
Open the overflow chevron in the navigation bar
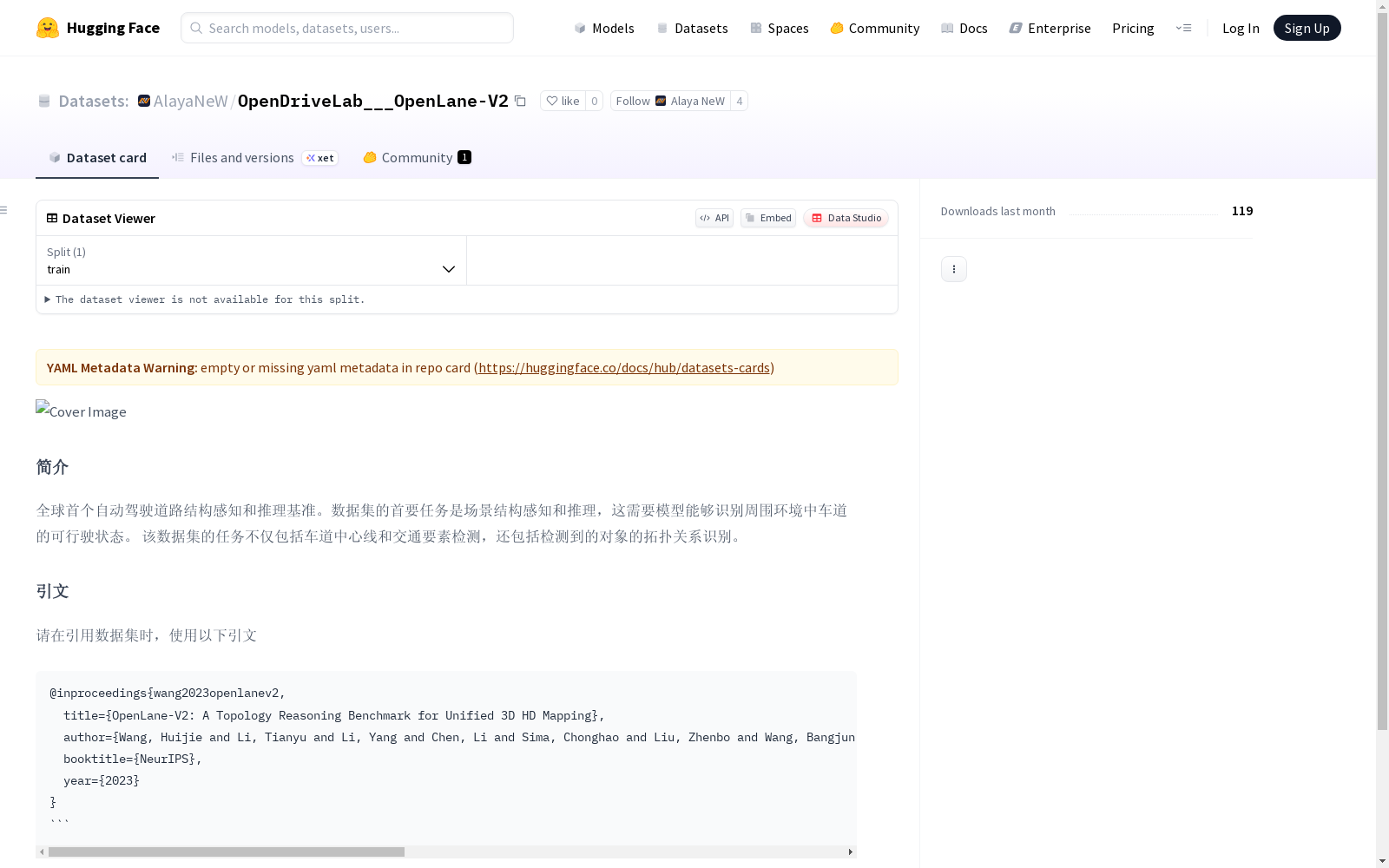click(1184, 28)
